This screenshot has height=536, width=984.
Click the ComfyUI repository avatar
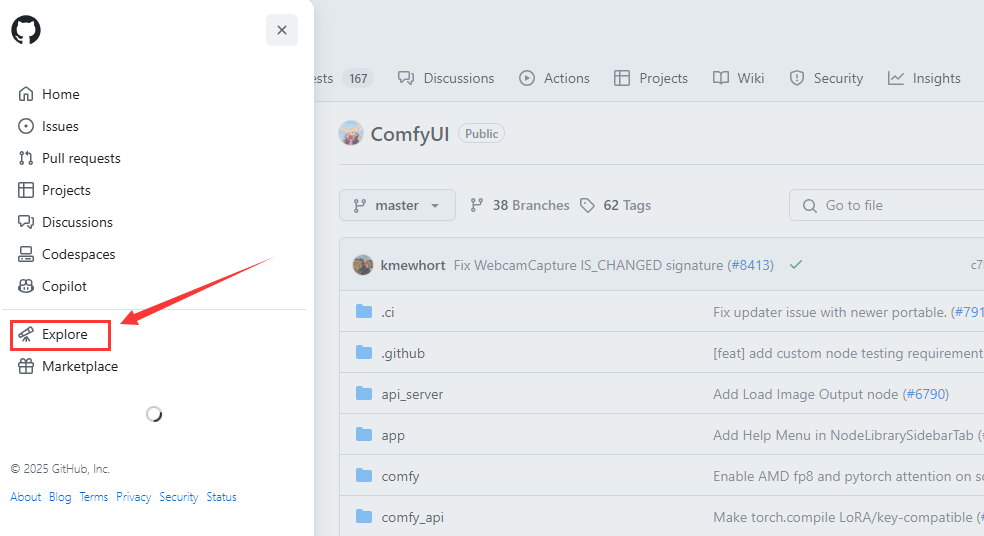click(x=351, y=134)
